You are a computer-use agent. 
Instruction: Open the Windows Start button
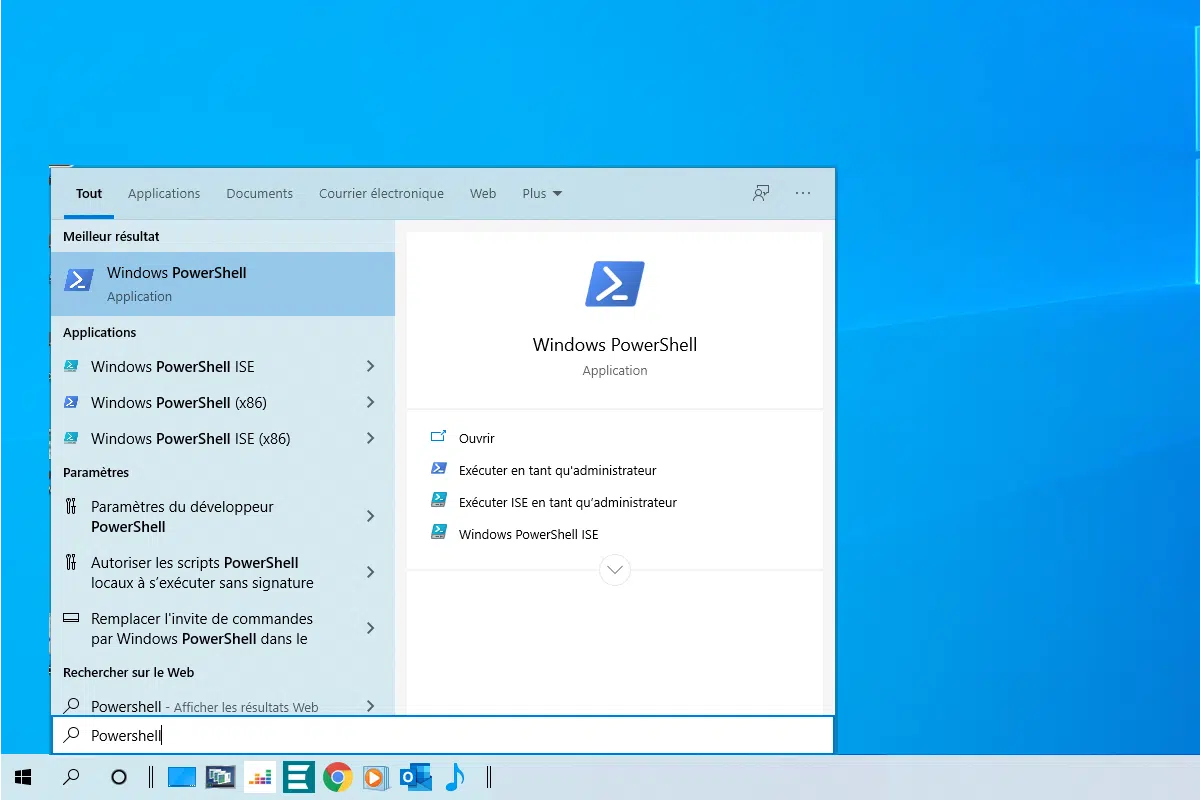[x=24, y=776]
